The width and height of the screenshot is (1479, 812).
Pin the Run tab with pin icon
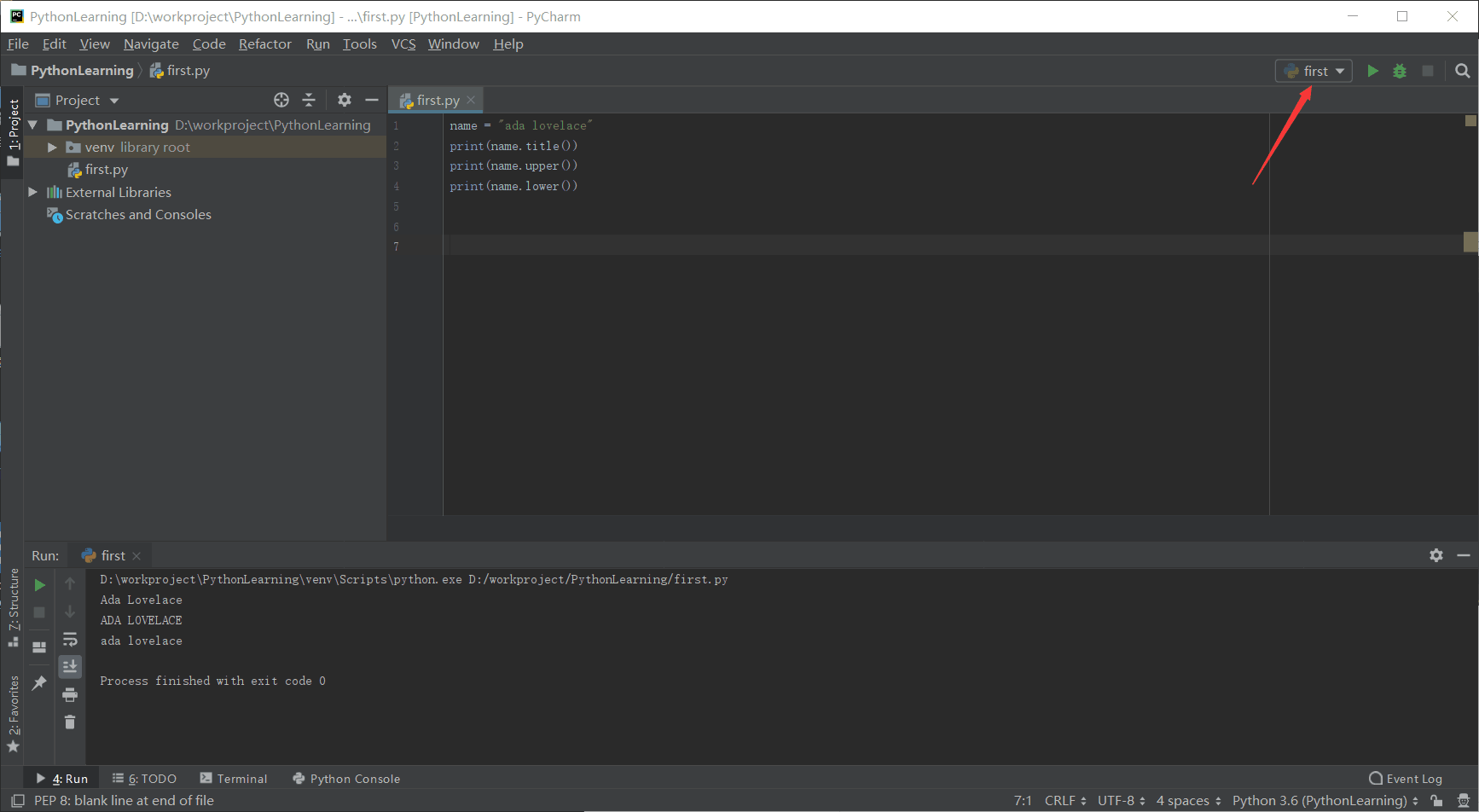tap(39, 682)
